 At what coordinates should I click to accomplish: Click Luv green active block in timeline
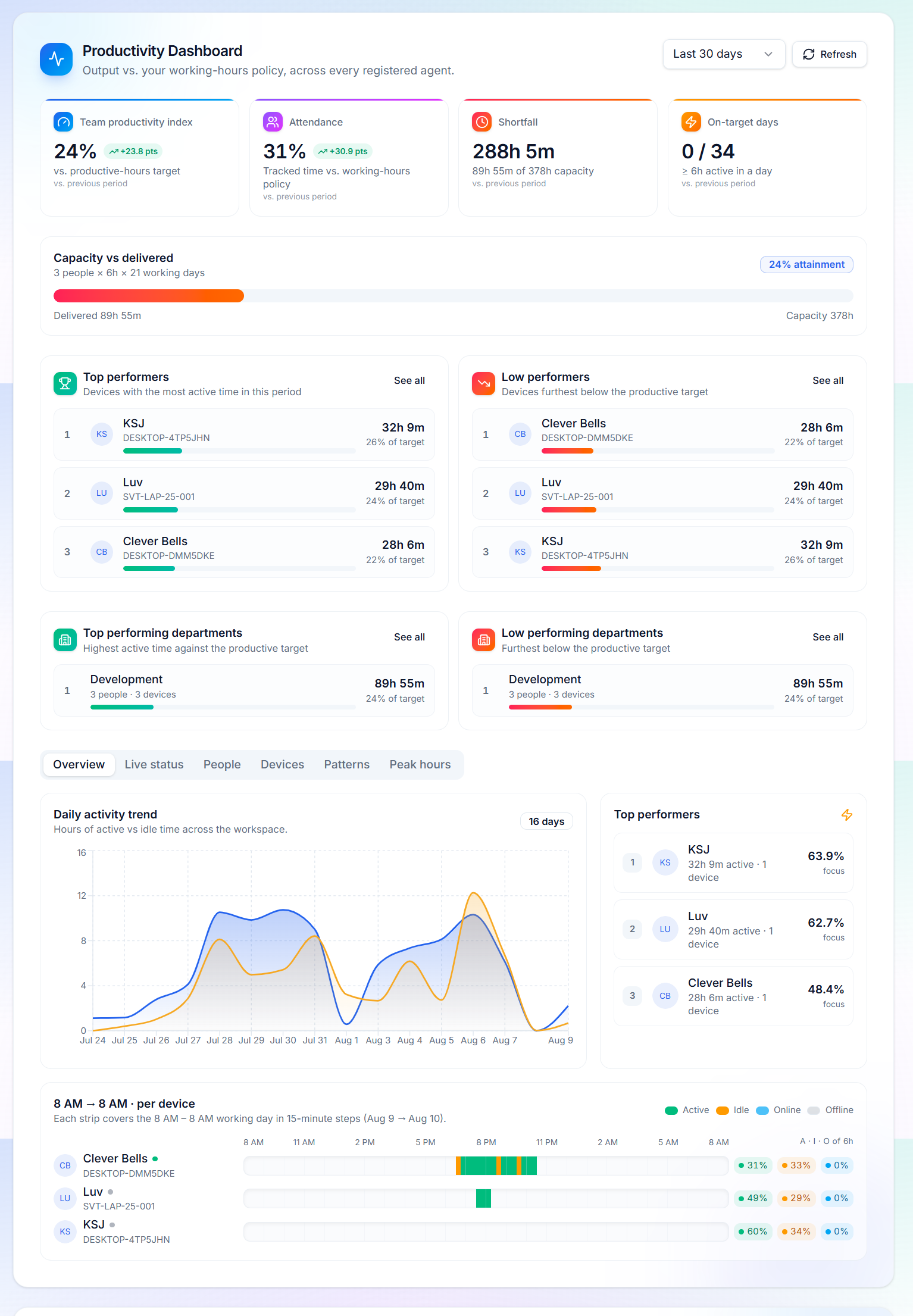click(483, 1198)
